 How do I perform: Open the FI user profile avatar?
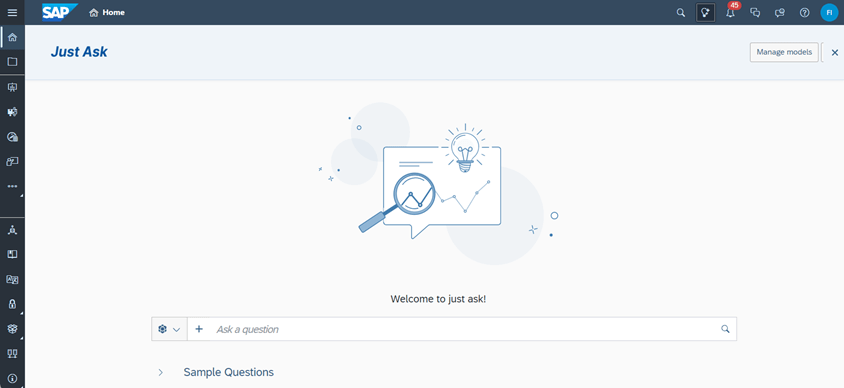click(829, 12)
